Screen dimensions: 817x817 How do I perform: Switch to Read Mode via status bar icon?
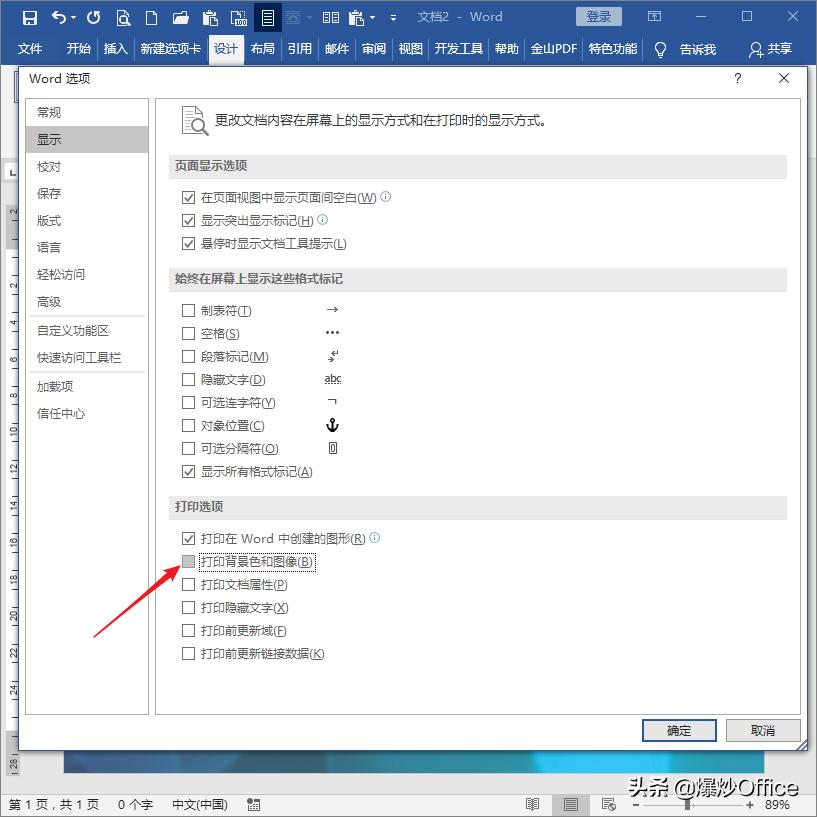tap(532, 804)
